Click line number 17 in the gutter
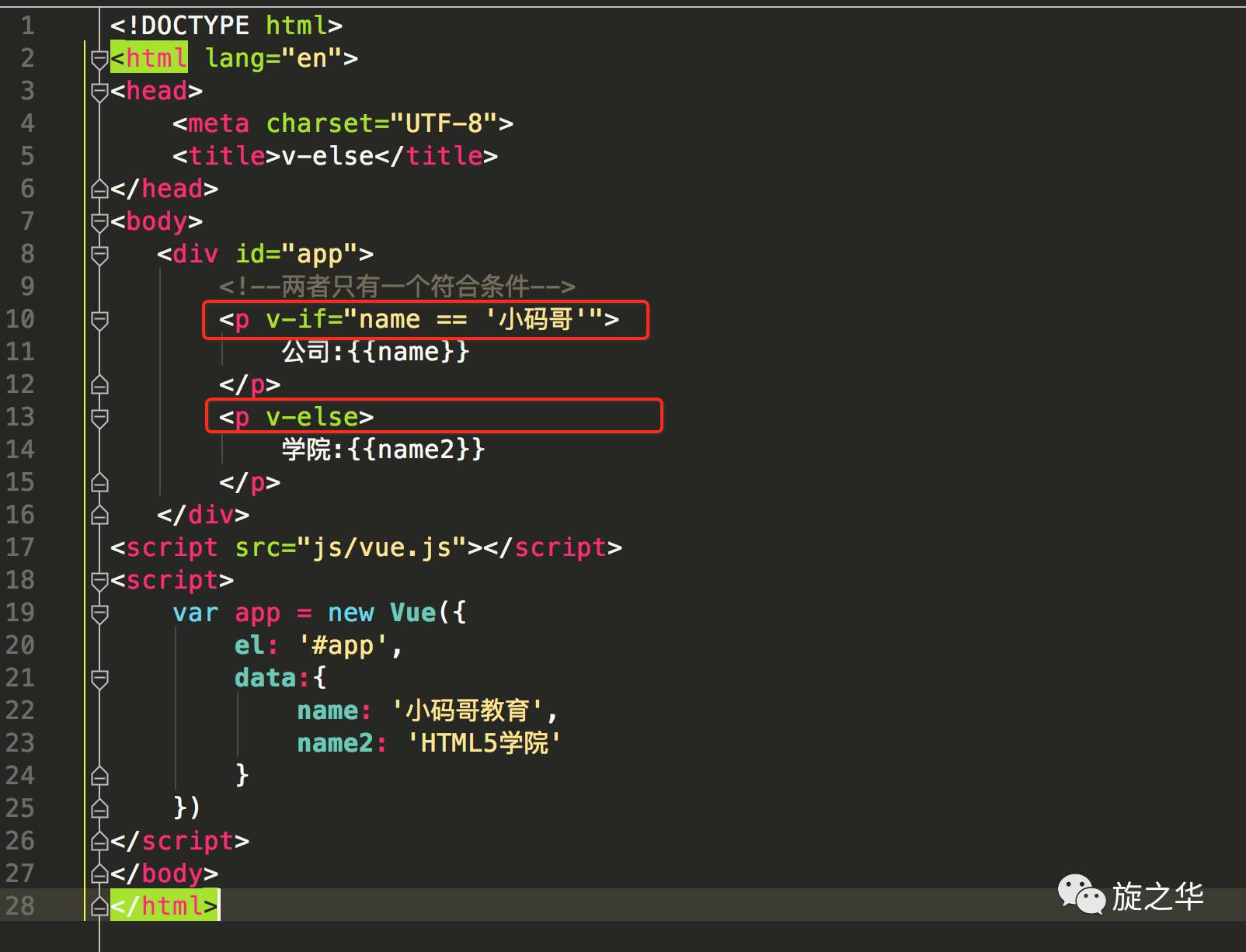Screen dimensions: 1246x952 click(20, 547)
